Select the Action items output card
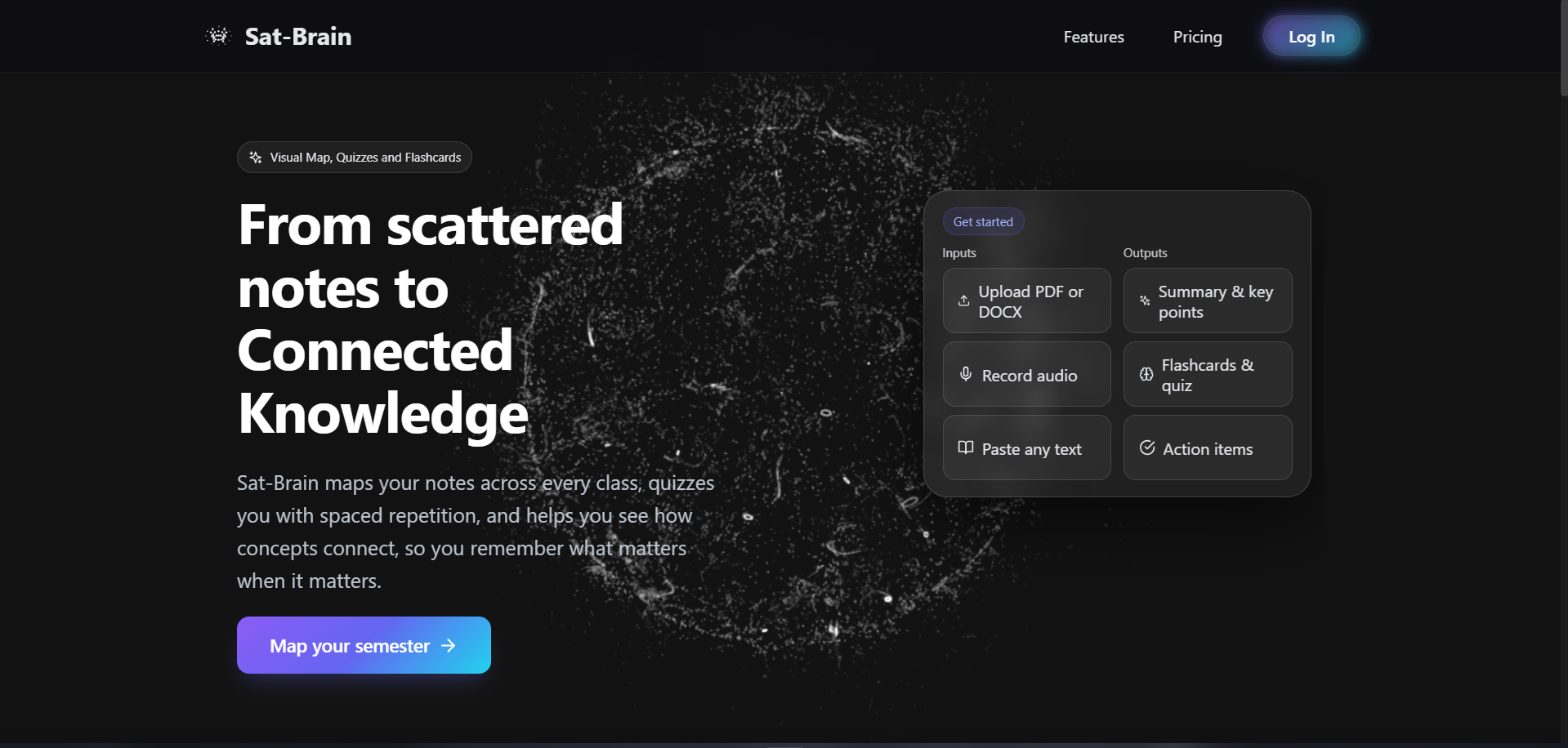The image size is (1568, 748). coord(1207,447)
